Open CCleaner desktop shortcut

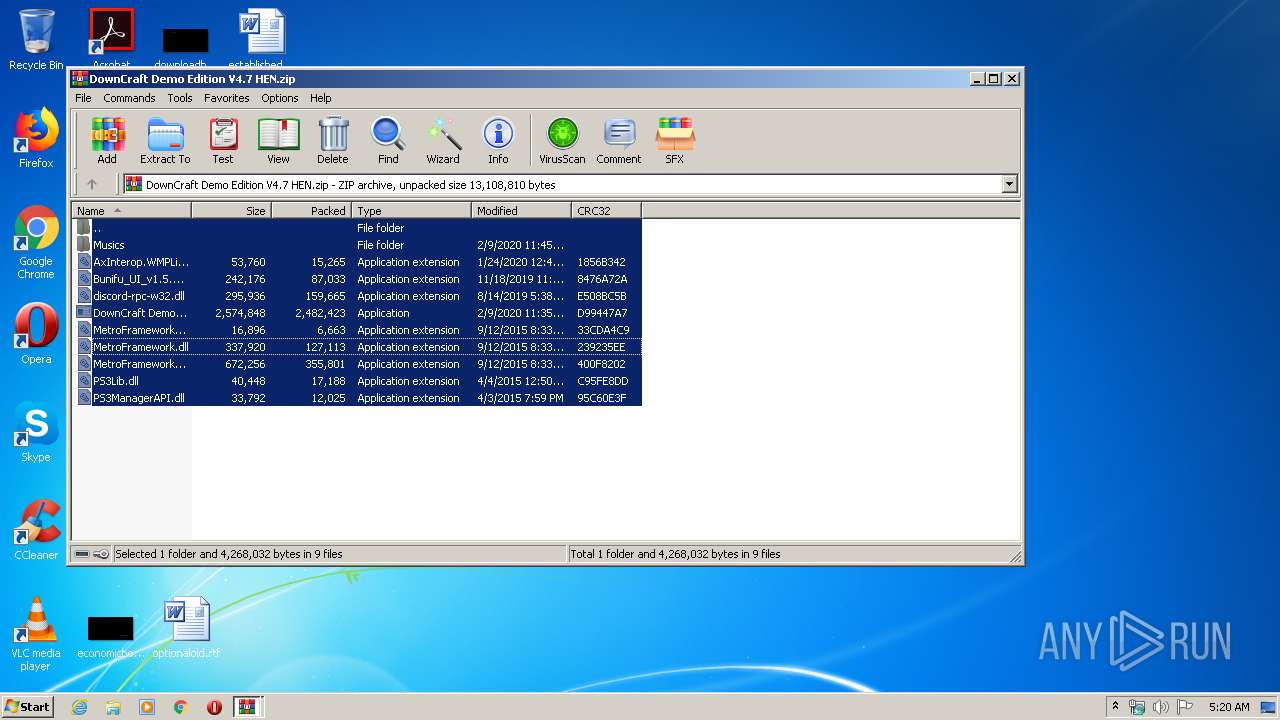tap(36, 530)
